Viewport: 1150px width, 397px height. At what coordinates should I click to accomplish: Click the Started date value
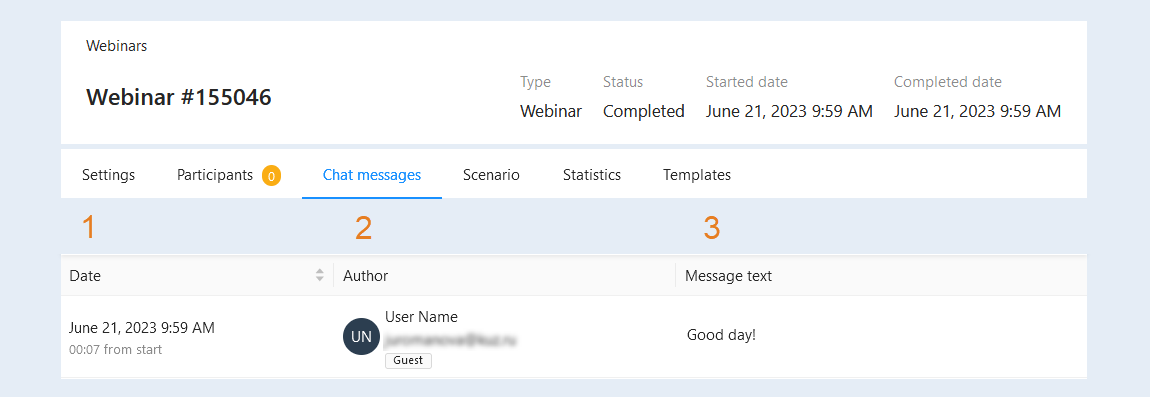(x=789, y=112)
